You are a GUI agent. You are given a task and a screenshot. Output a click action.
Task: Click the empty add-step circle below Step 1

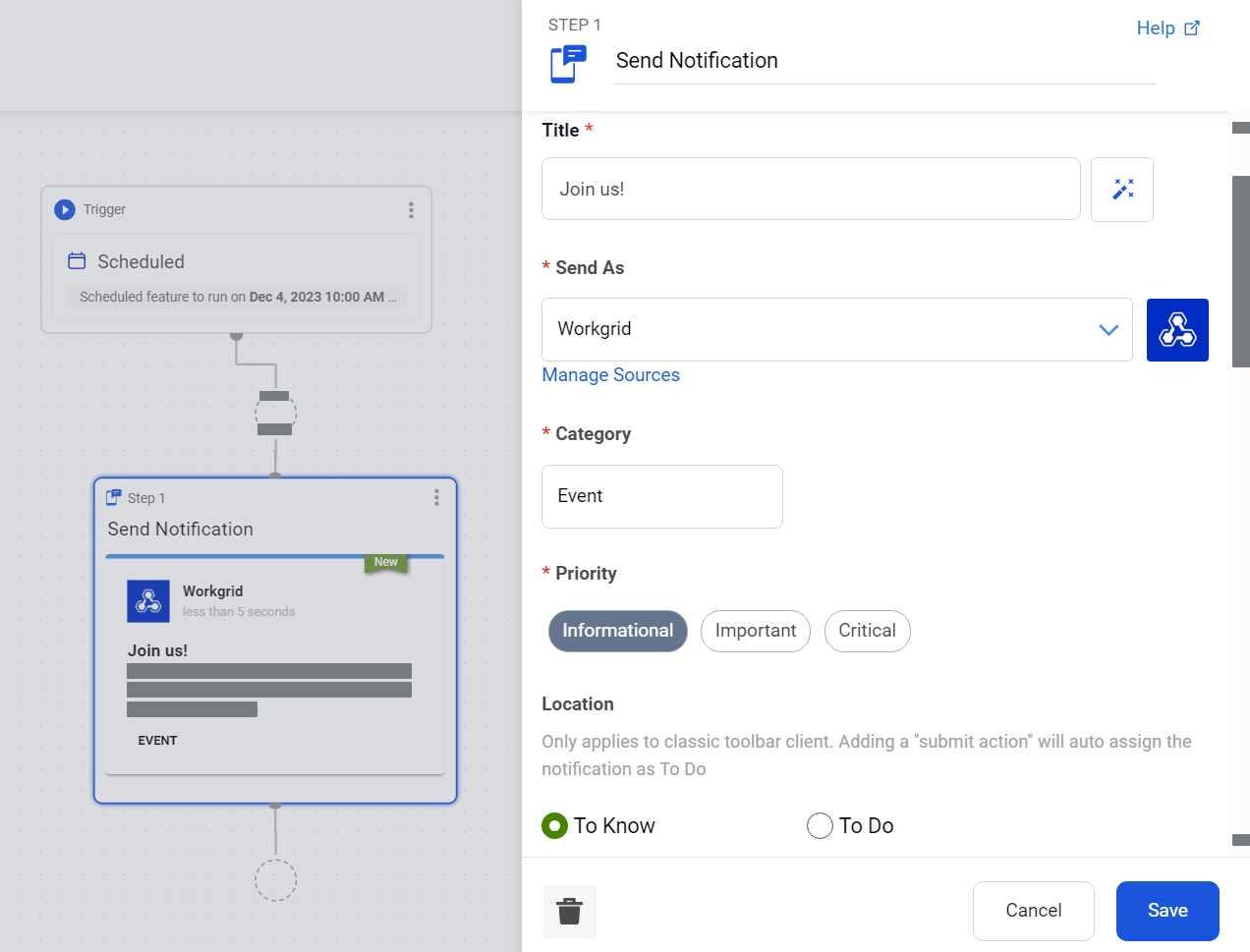tap(275, 880)
